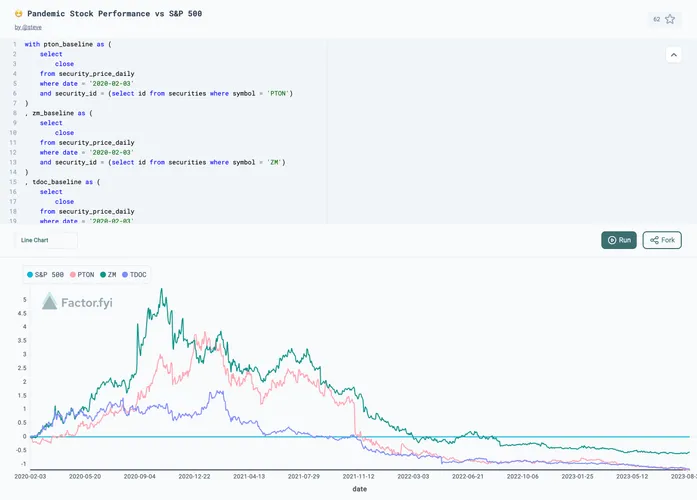Hide the ZM series via legend
This screenshot has width=697, height=500.
tap(112, 274)
